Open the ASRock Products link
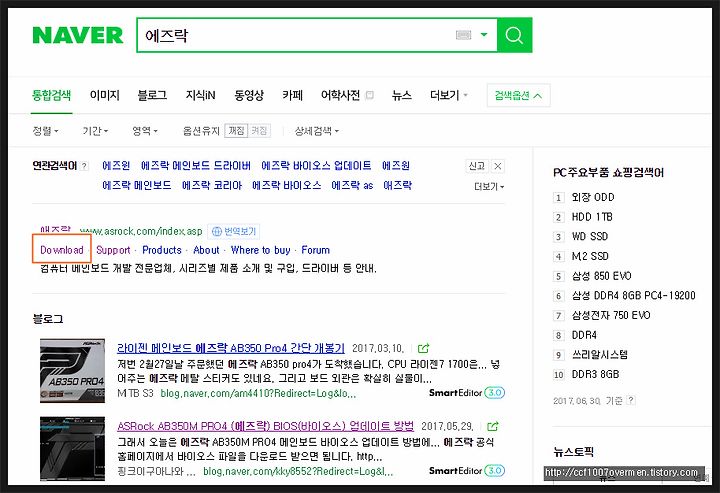Viewport: 720px width, 493px height. click(x=162, y=250)
